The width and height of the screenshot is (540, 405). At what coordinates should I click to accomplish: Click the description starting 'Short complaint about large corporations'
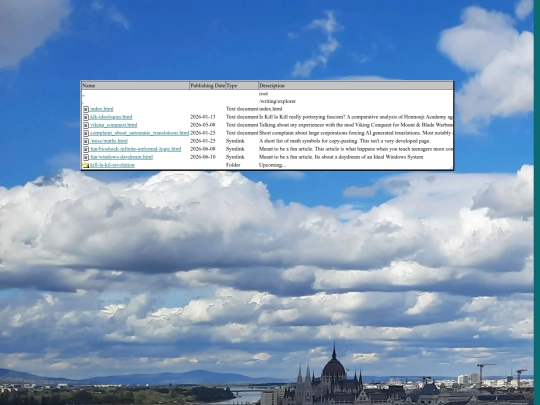pos(356,133)
